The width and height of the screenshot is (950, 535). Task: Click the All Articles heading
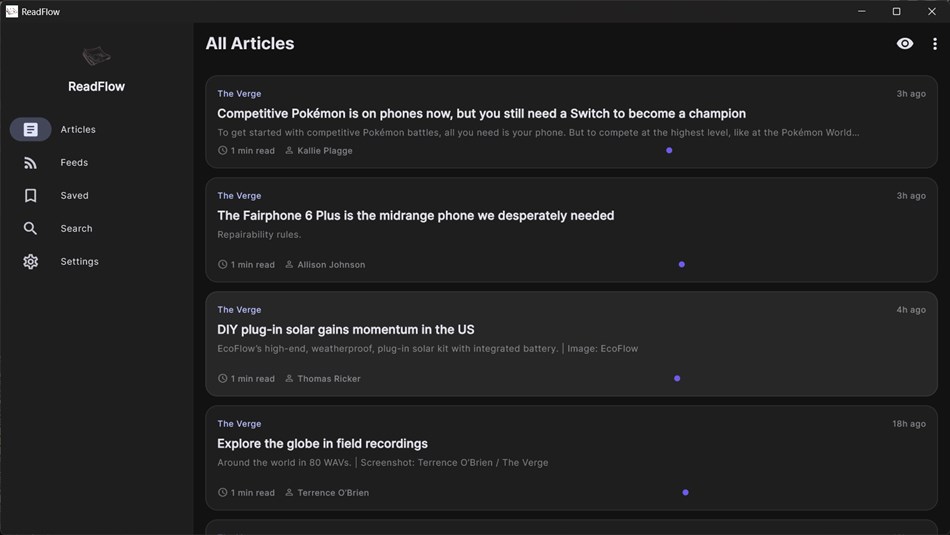250,44
